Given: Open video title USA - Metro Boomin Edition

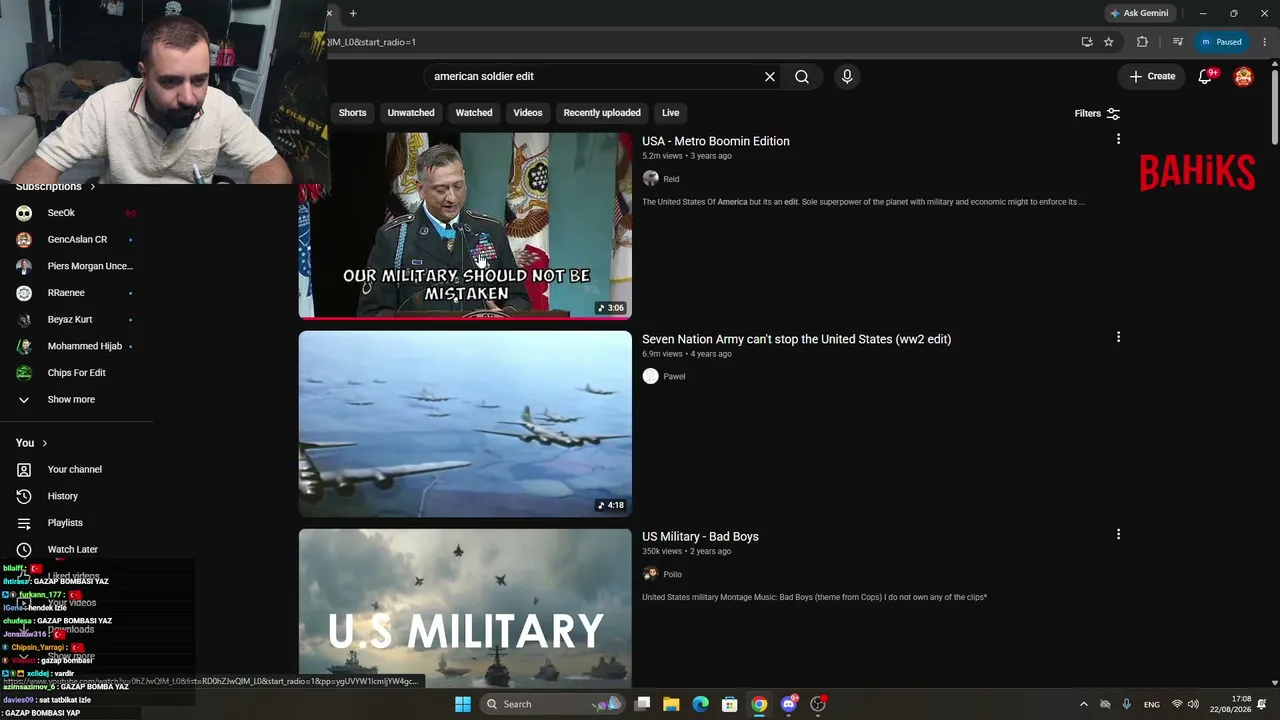Looking at the screenshot, I should [716, 141].
